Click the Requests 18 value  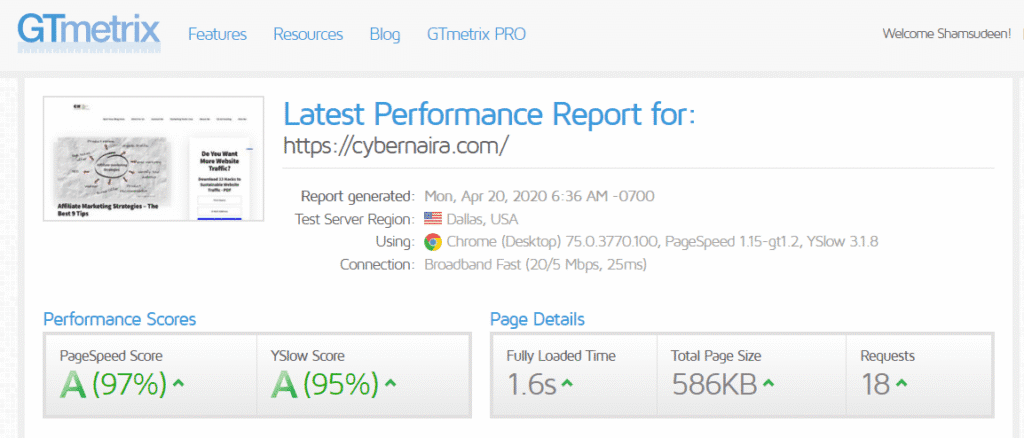point(875,385)
